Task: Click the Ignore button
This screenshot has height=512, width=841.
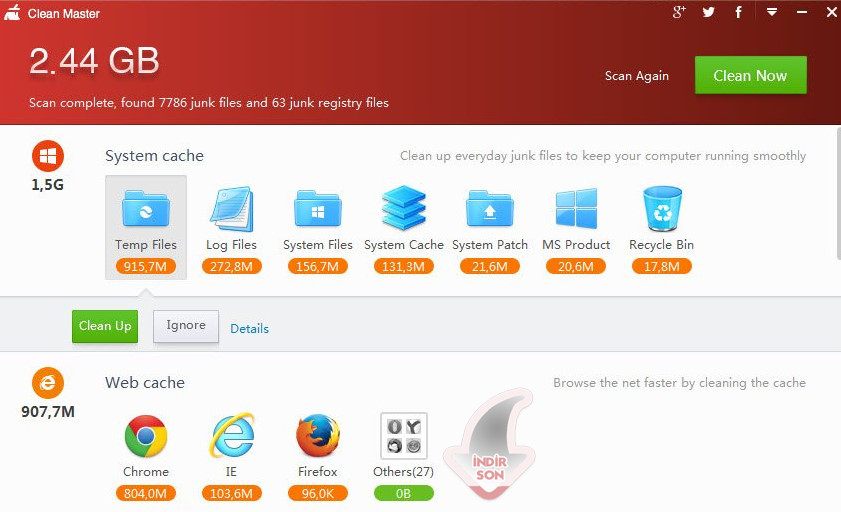Action: (186, 326)
